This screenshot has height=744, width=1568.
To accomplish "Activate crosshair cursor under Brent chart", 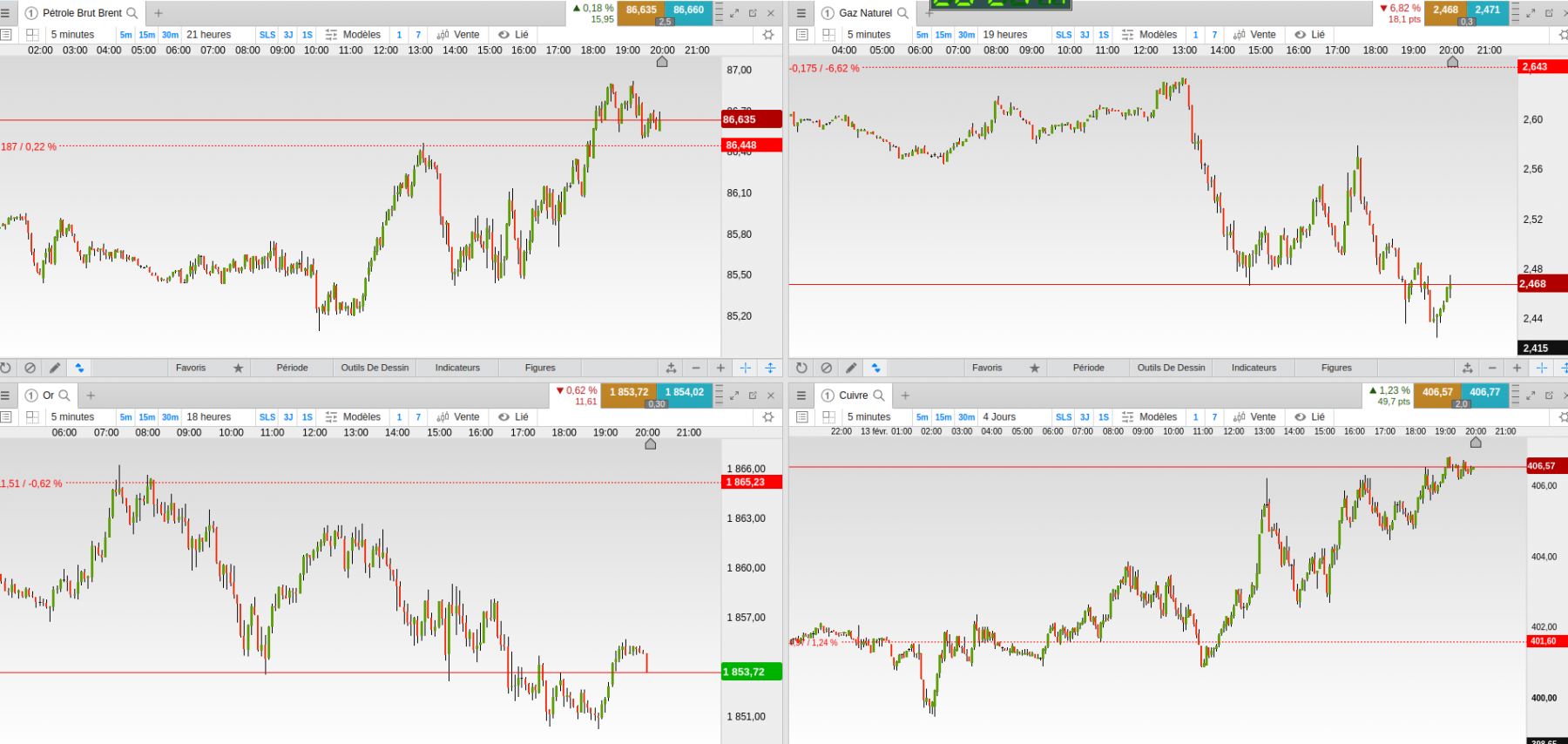I will point(745,368).
